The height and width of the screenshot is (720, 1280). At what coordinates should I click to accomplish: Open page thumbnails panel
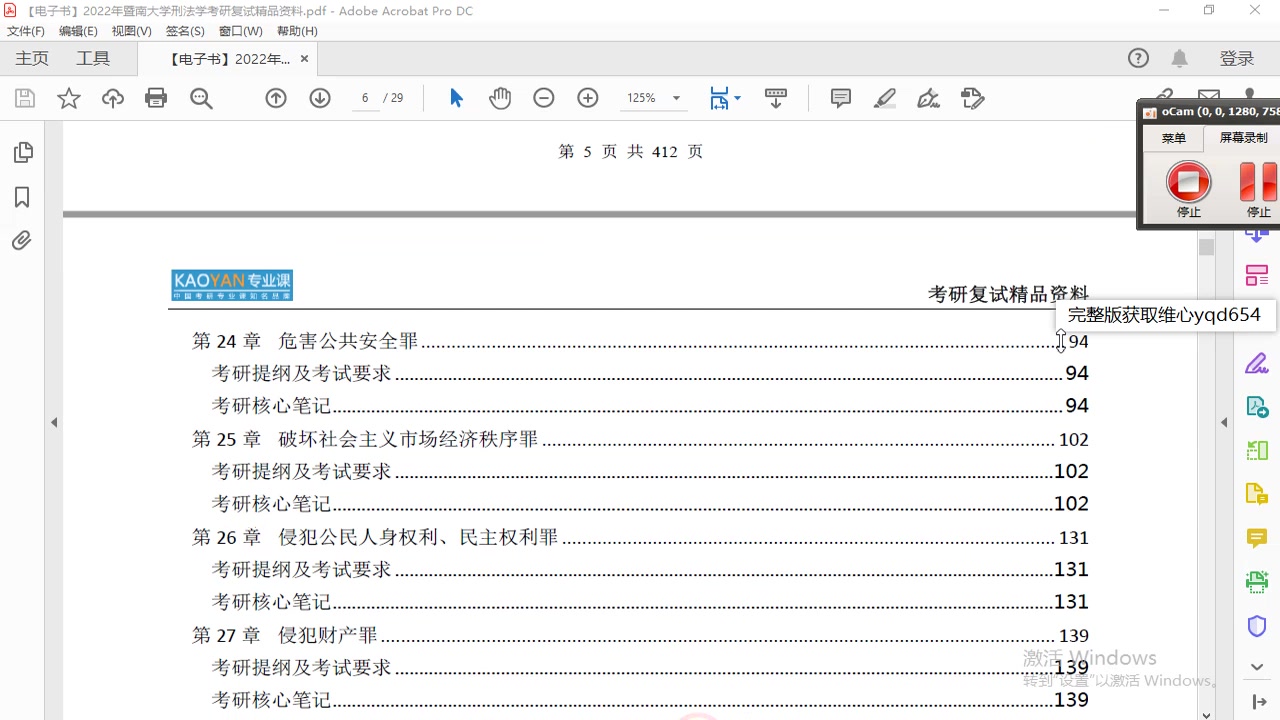pyautogui.click(x=22, y=152)
